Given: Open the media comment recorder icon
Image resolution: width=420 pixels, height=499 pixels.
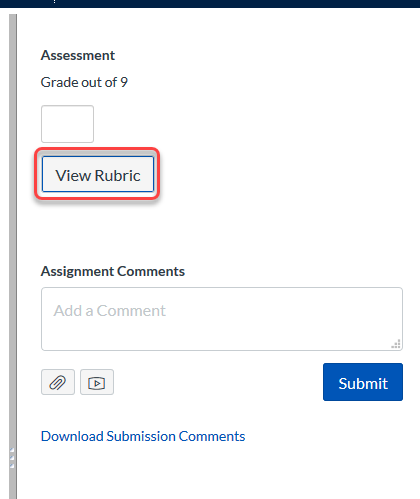Looking at the screenshot, I should 97,382.
